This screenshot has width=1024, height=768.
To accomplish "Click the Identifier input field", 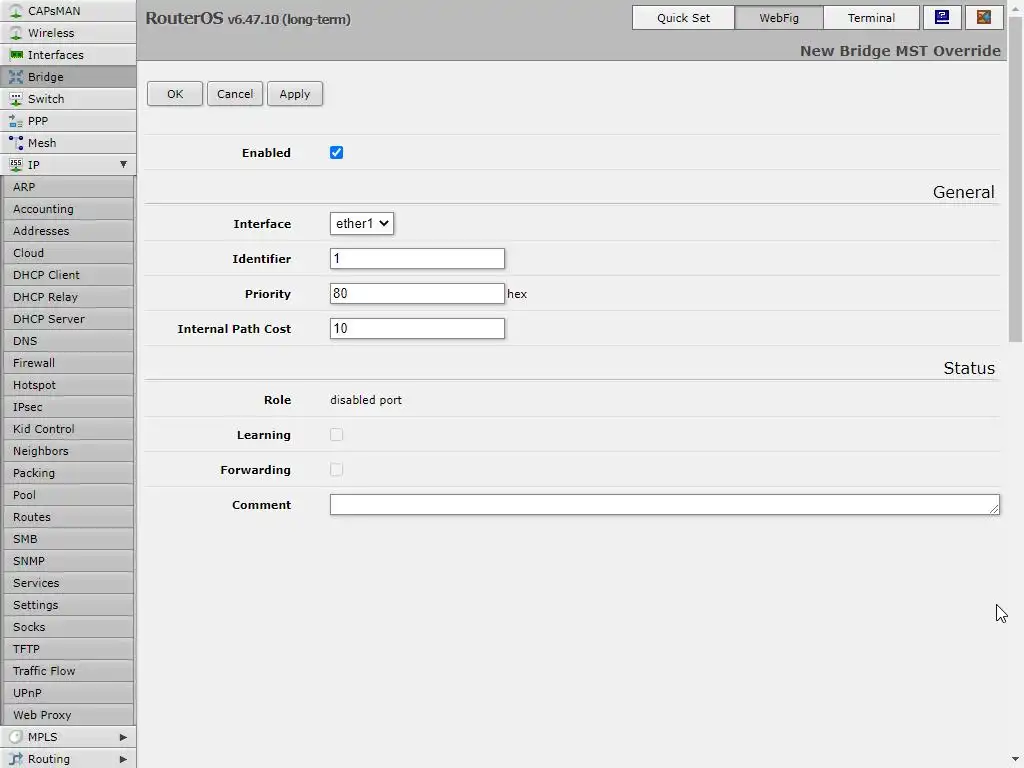I will [x=417, y=259].
